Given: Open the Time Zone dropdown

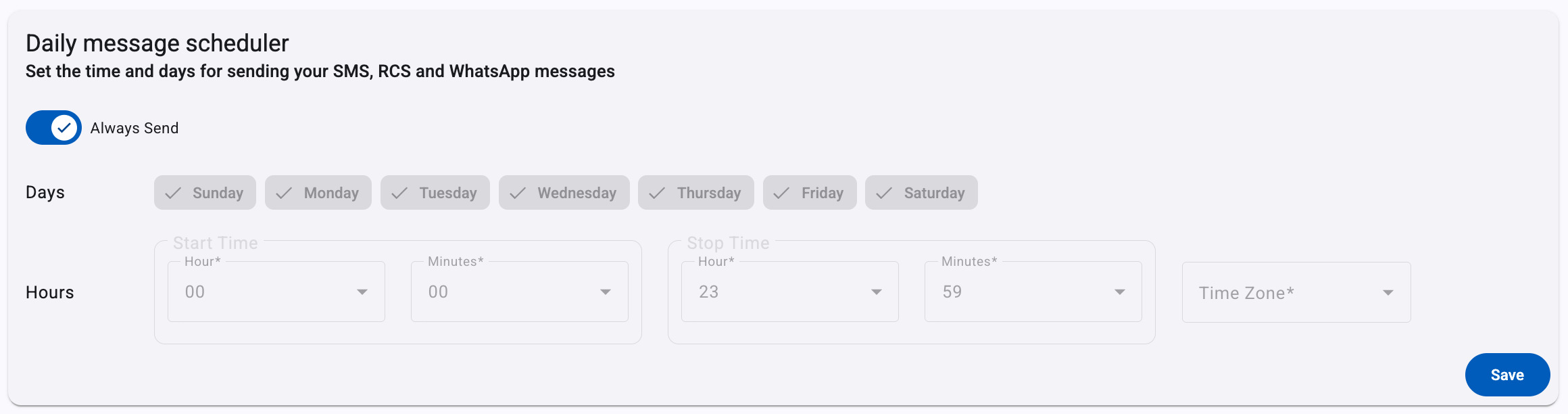Looking at the screenshot, I should click(1296, 292).
